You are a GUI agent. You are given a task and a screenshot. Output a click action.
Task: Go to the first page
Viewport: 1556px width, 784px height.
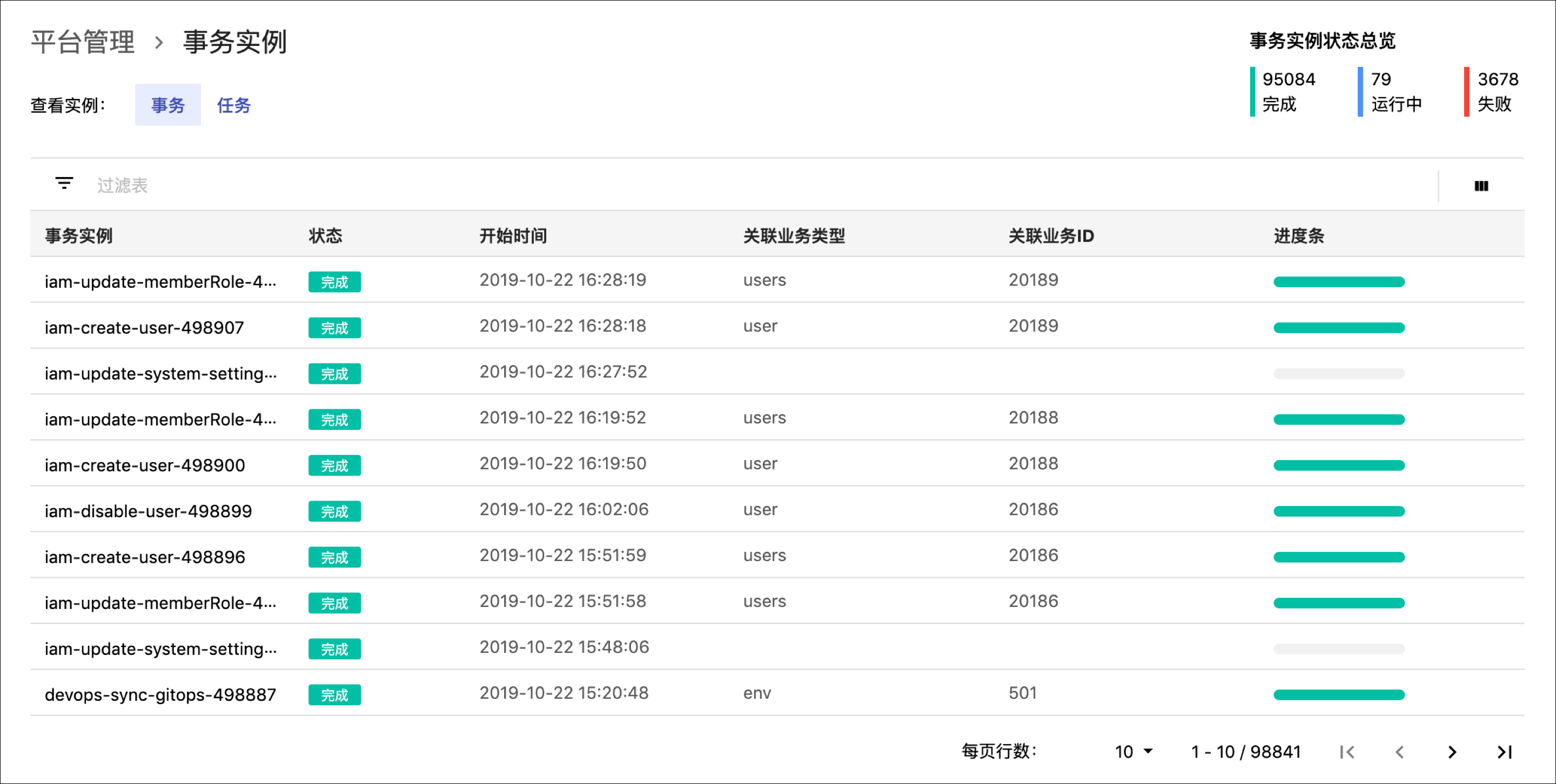tap(1347, 752)
